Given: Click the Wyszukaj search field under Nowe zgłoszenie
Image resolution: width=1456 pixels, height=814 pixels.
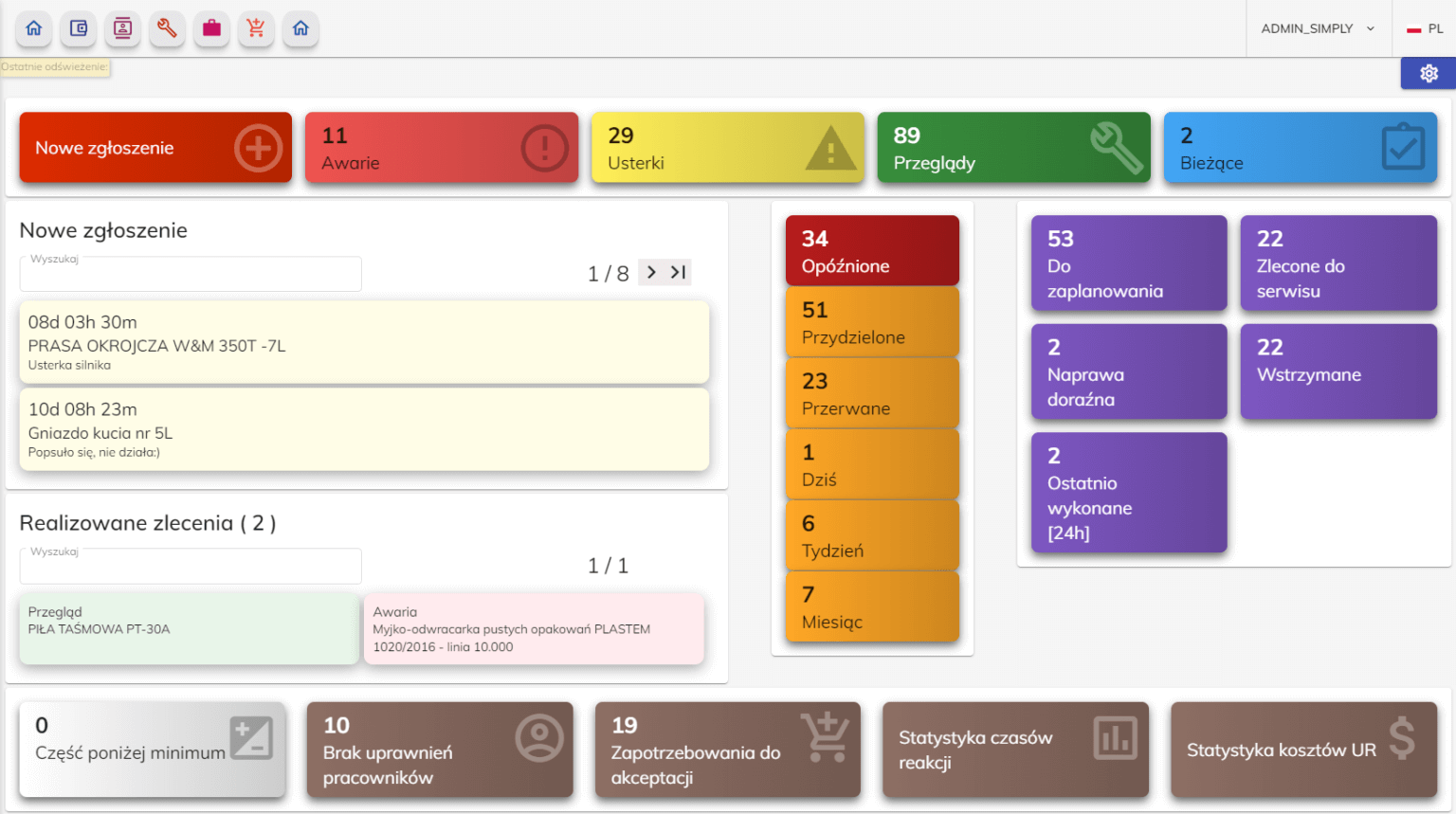Looking at the screenshot, I should click(x=190, y=273).
